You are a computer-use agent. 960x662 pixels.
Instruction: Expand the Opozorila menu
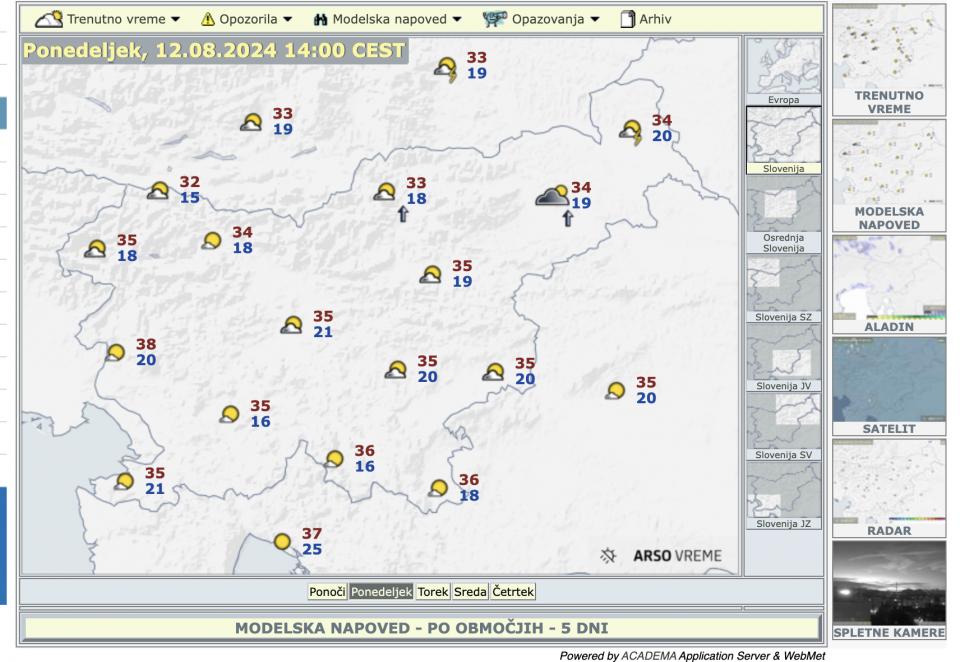[246, 19]
